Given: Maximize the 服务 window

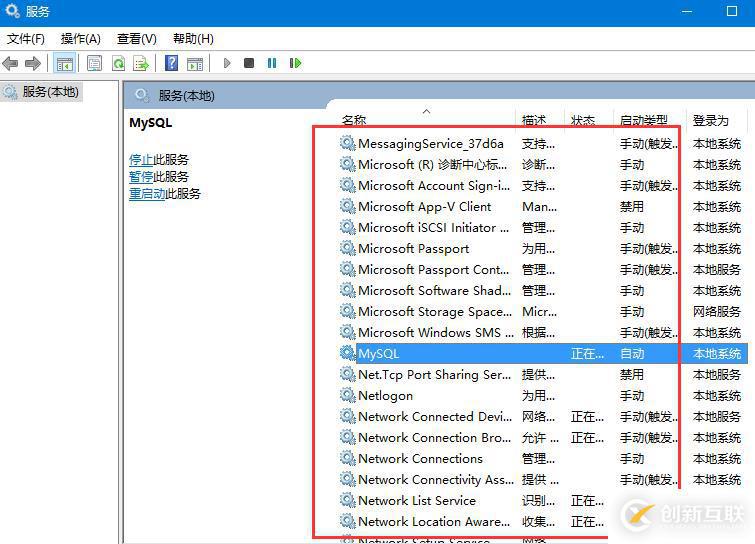Looking at the screenshot, I should [732, 11].
